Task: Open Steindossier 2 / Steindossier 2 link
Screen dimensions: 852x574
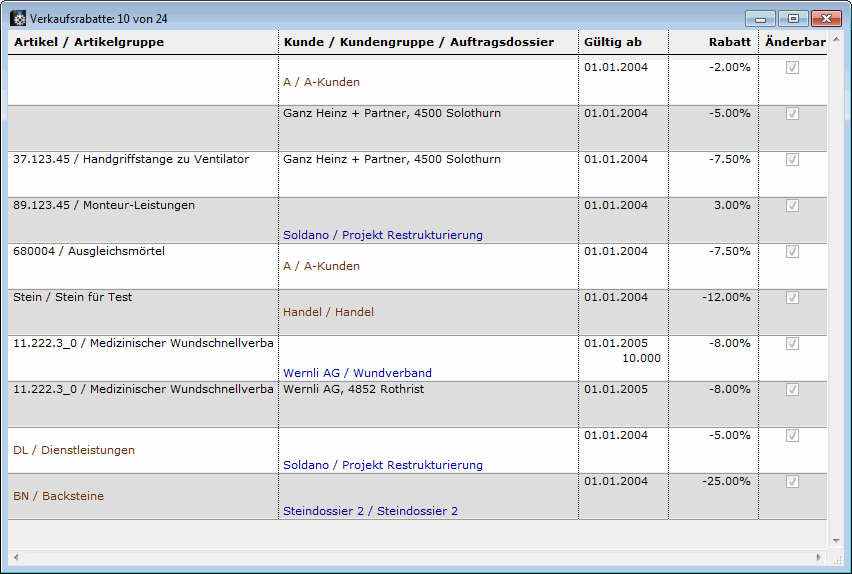Action: (x=370, y=511)
